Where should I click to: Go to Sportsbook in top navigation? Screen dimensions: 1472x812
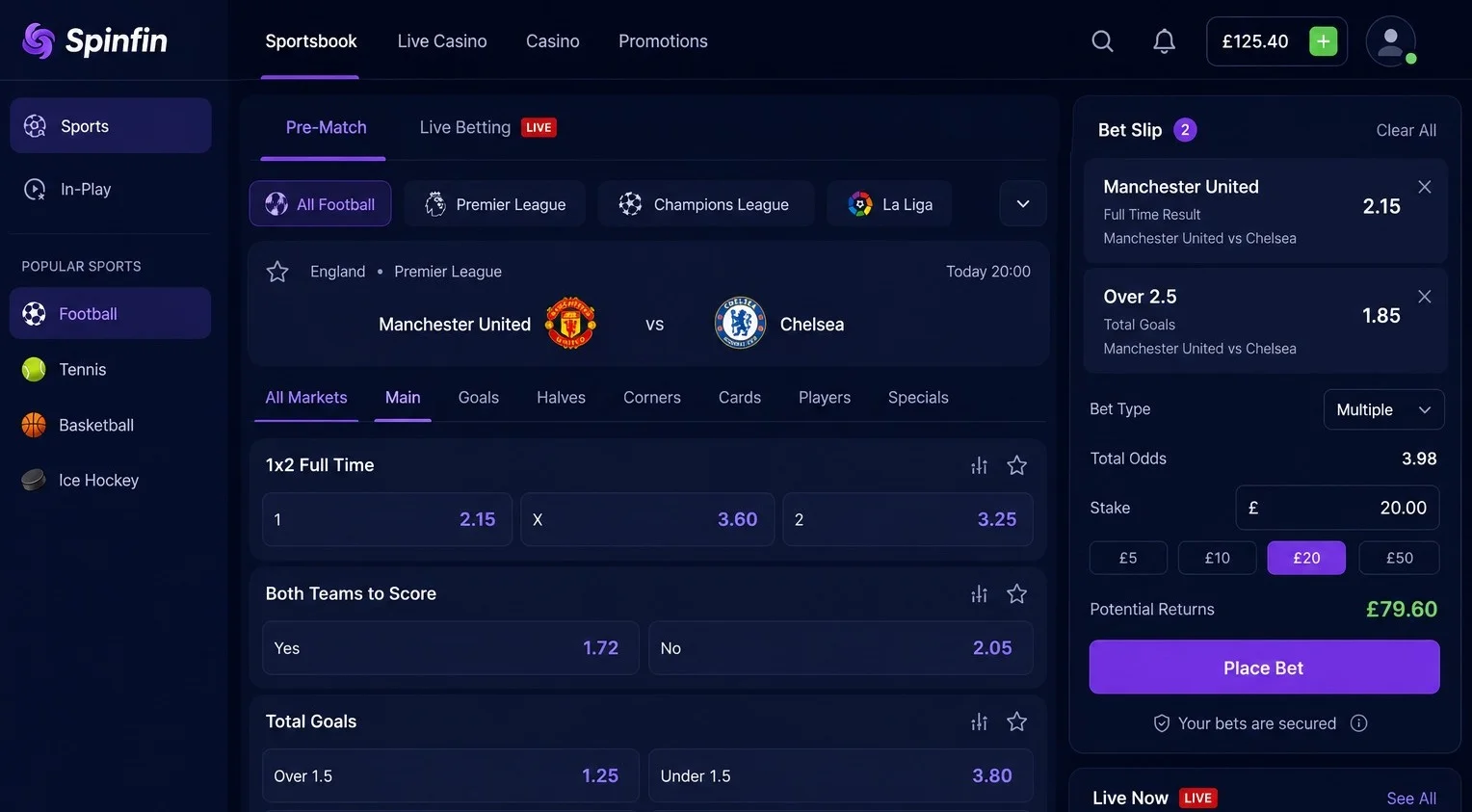pyautogui.click(x=311, y=41)
